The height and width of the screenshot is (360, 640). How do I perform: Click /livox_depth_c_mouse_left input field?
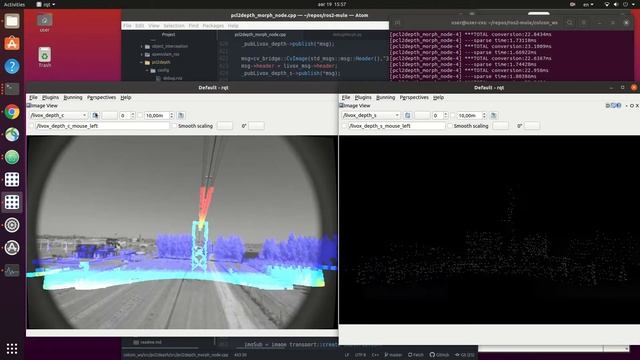pyautogui.click(x=102, y=126)
